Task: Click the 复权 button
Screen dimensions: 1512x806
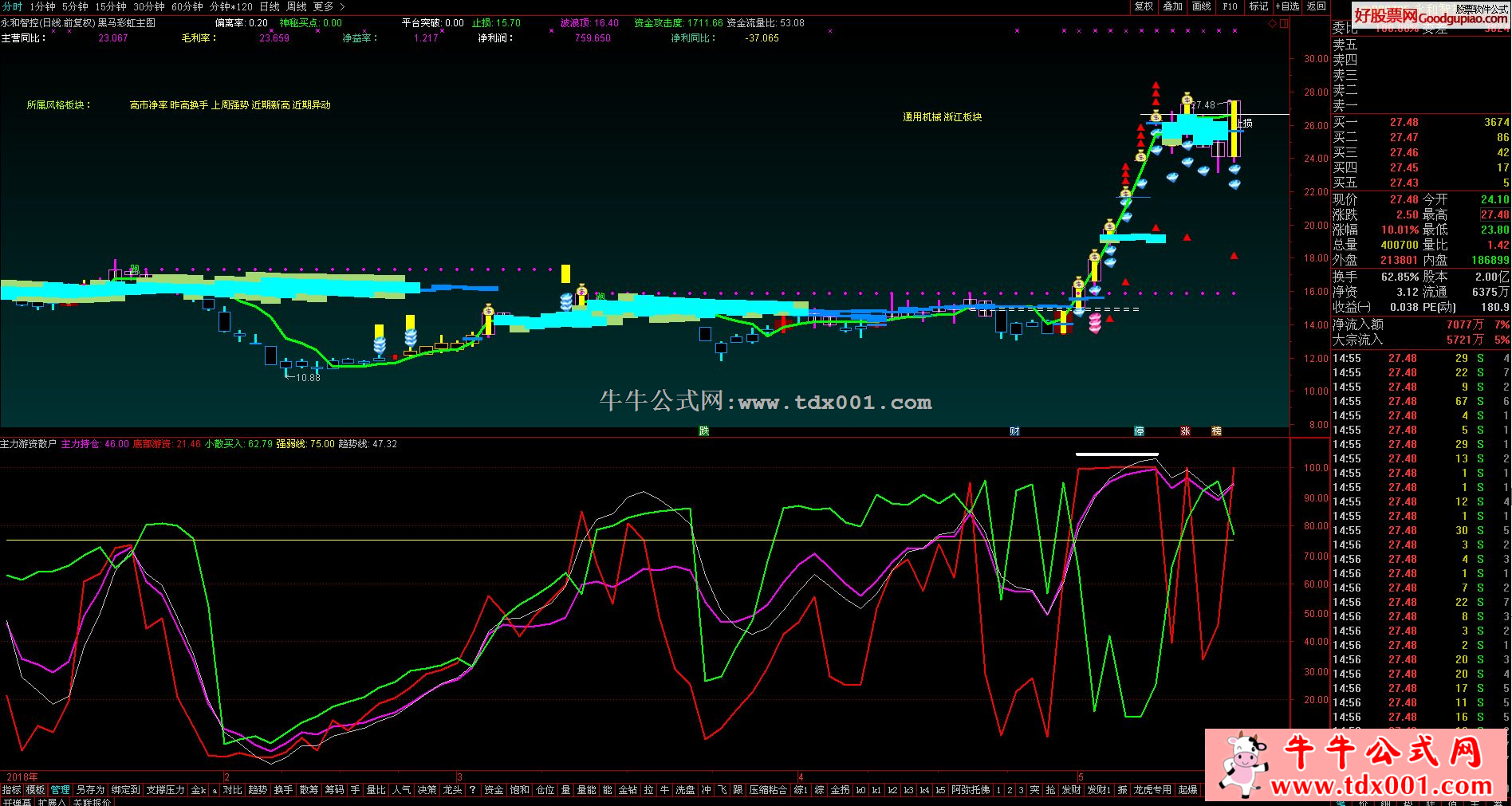Action: pyautogui.click(x=1144, y=6)
